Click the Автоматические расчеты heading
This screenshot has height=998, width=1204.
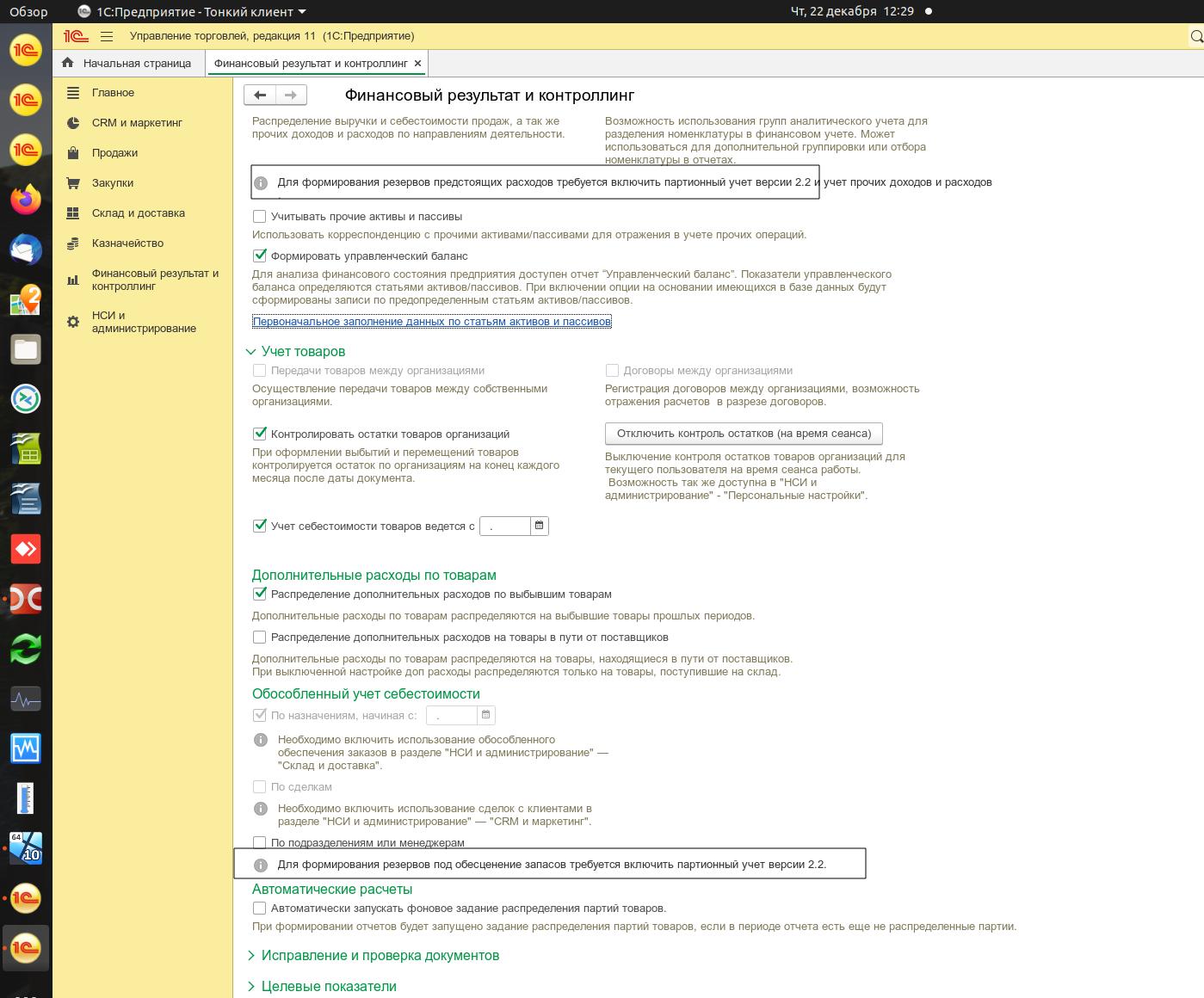coord(332,890)
